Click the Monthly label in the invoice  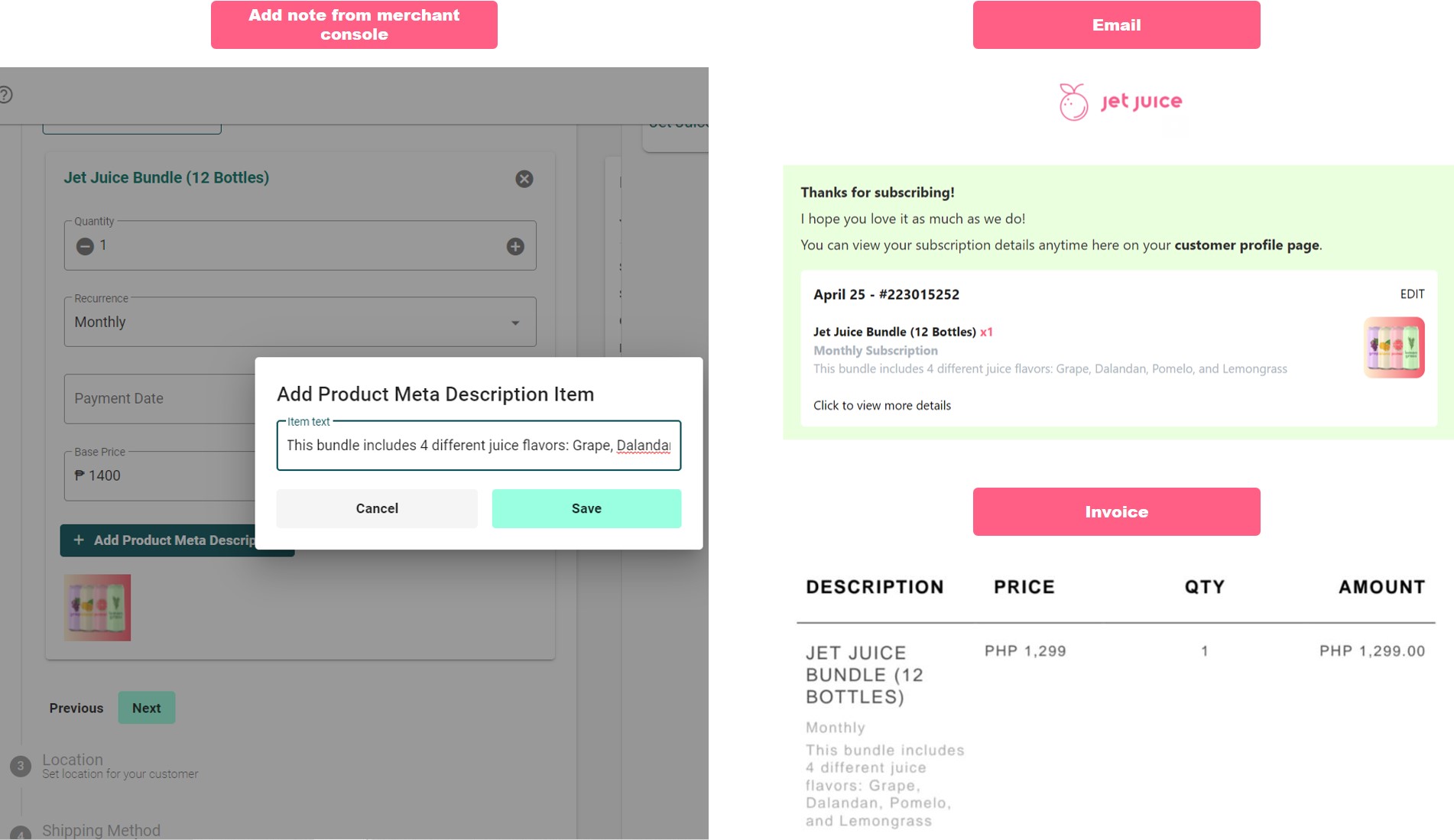tap(836, 728)
